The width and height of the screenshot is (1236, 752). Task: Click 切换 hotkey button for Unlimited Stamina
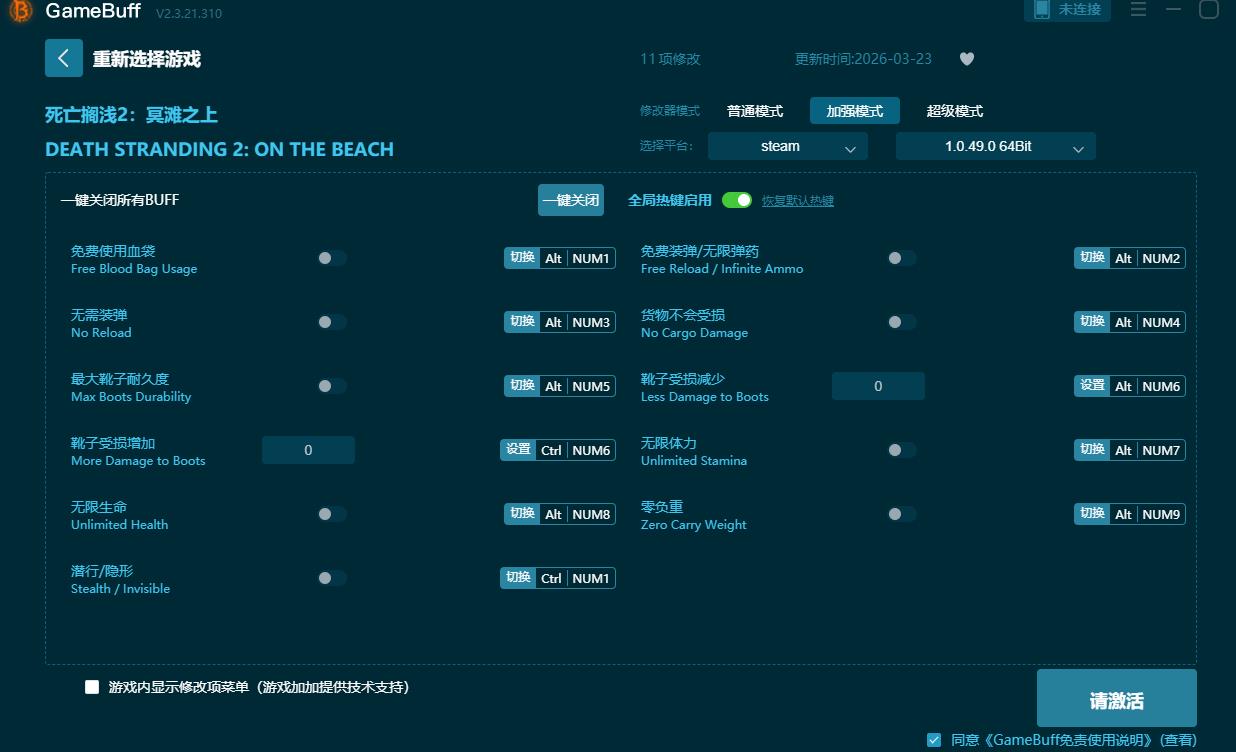point(1092,450)
